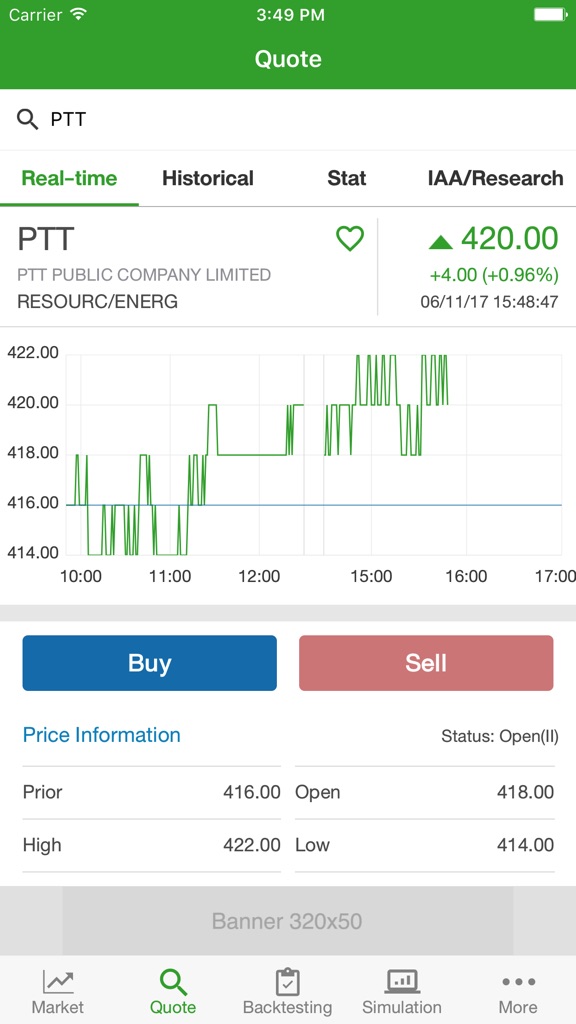
Task: Open the Stat tab
Action: pos(346,178)
